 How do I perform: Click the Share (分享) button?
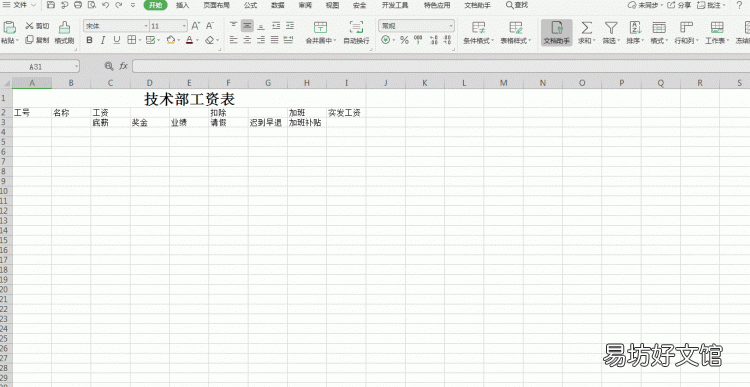click(679, 5)
